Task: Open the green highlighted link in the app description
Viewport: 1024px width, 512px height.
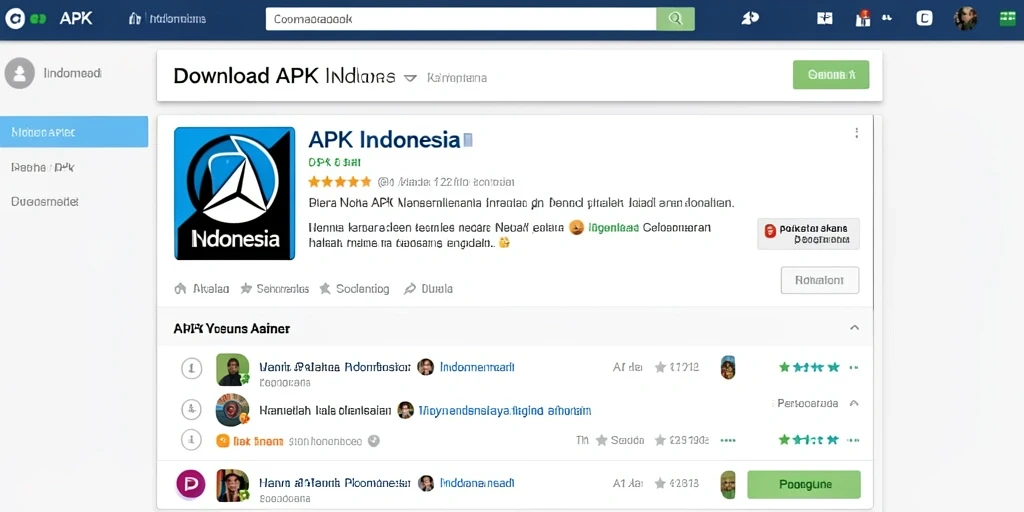Action: (x=613, y=228)
